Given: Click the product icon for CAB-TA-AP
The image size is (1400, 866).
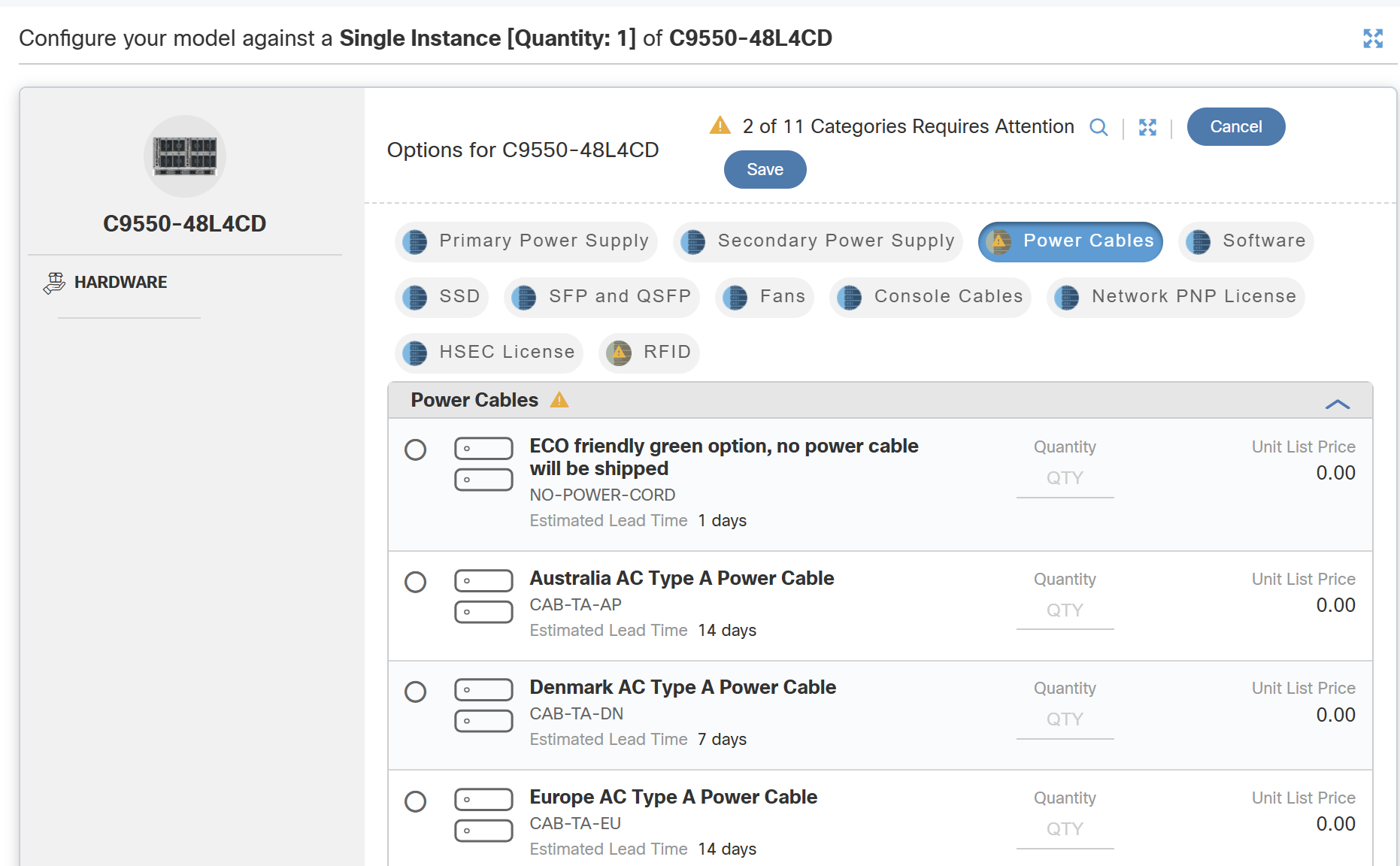Looking at the screenshot, I should coord(483,596).
